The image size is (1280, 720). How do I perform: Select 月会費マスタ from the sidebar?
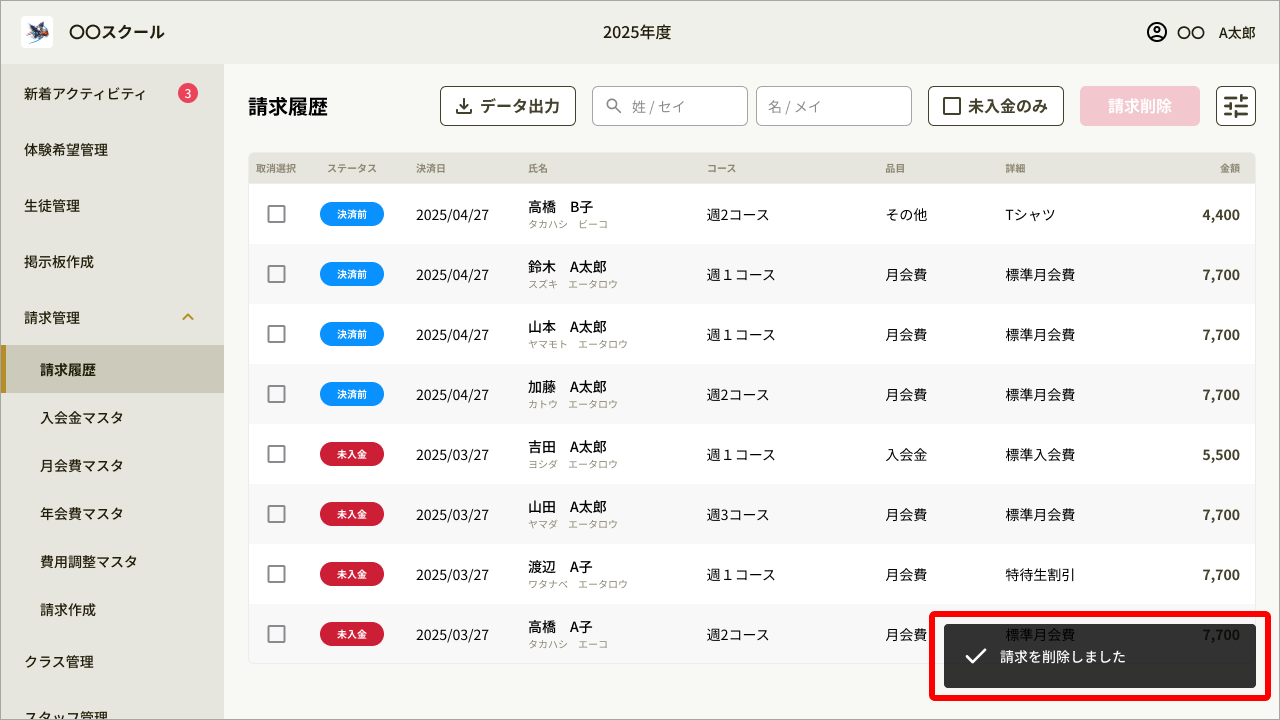point(80,465)
